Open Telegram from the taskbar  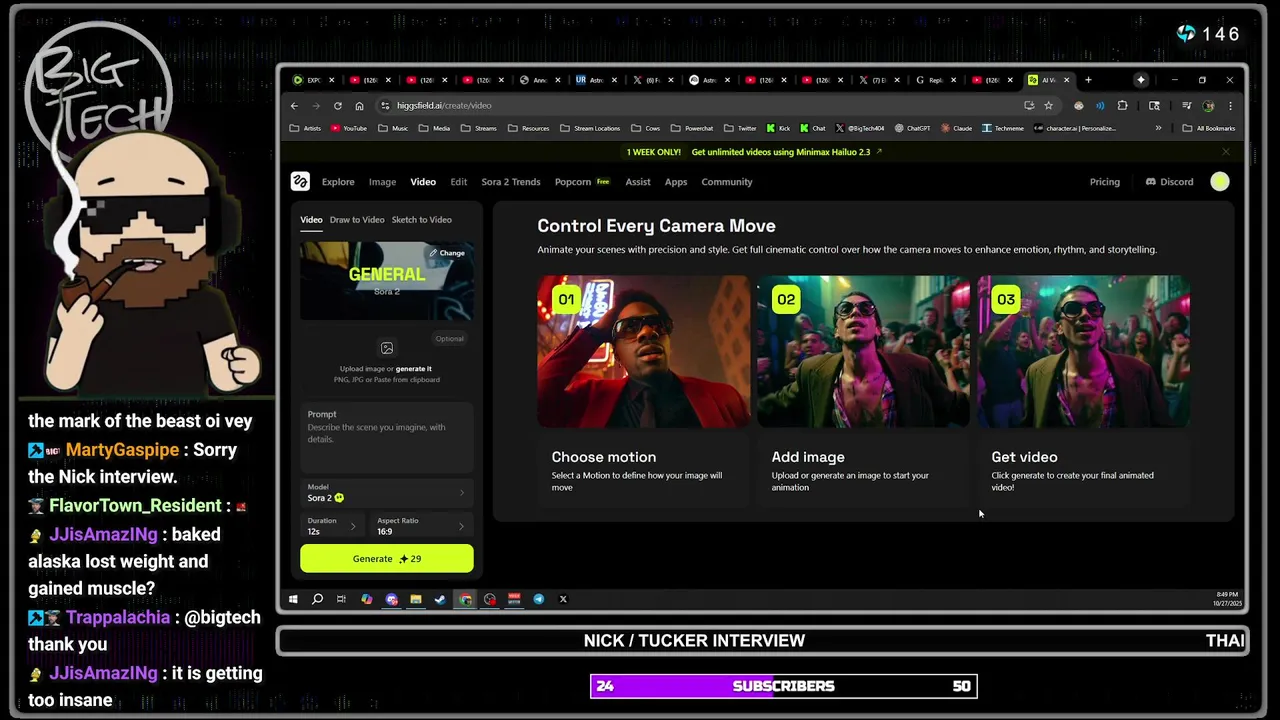(538, 599)
